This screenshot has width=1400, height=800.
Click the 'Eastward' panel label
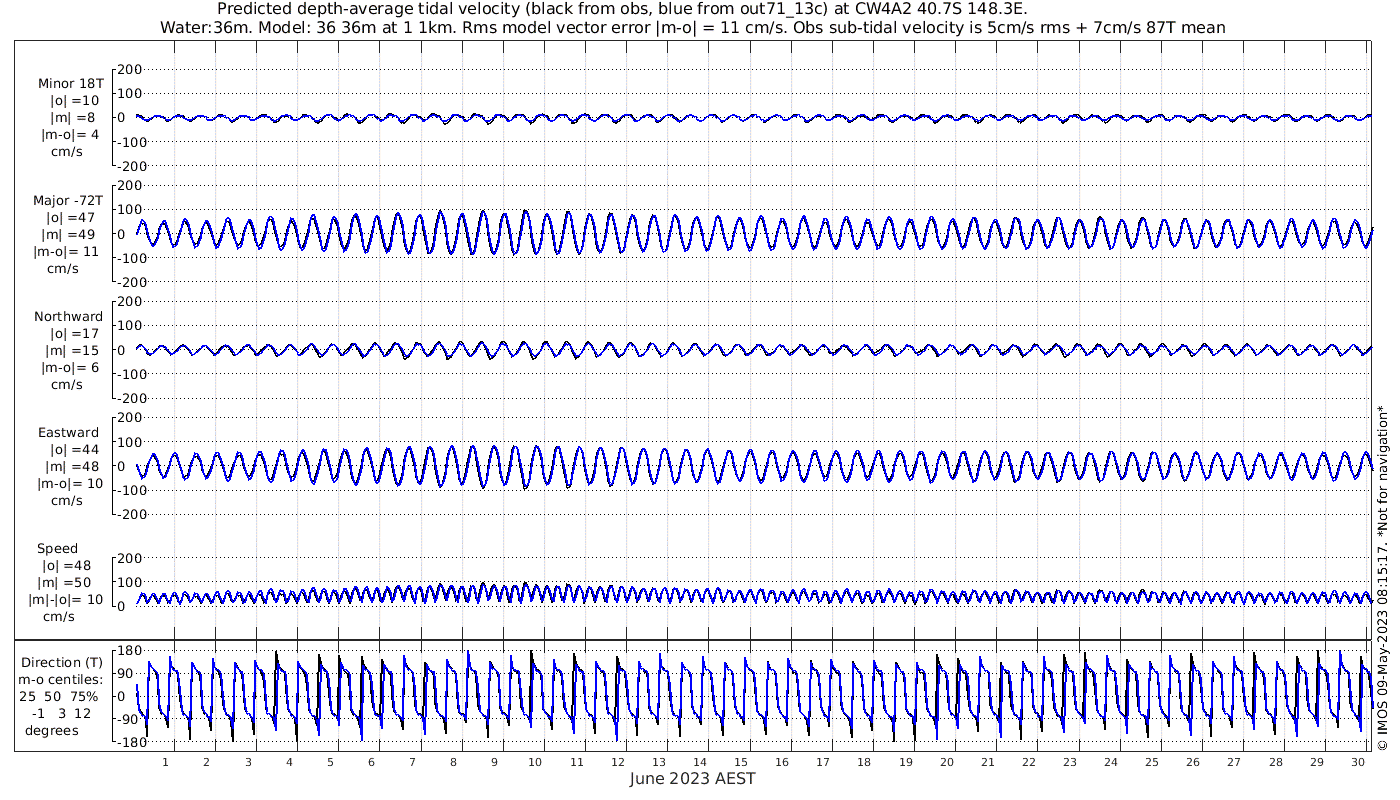(x=68, y=432)
